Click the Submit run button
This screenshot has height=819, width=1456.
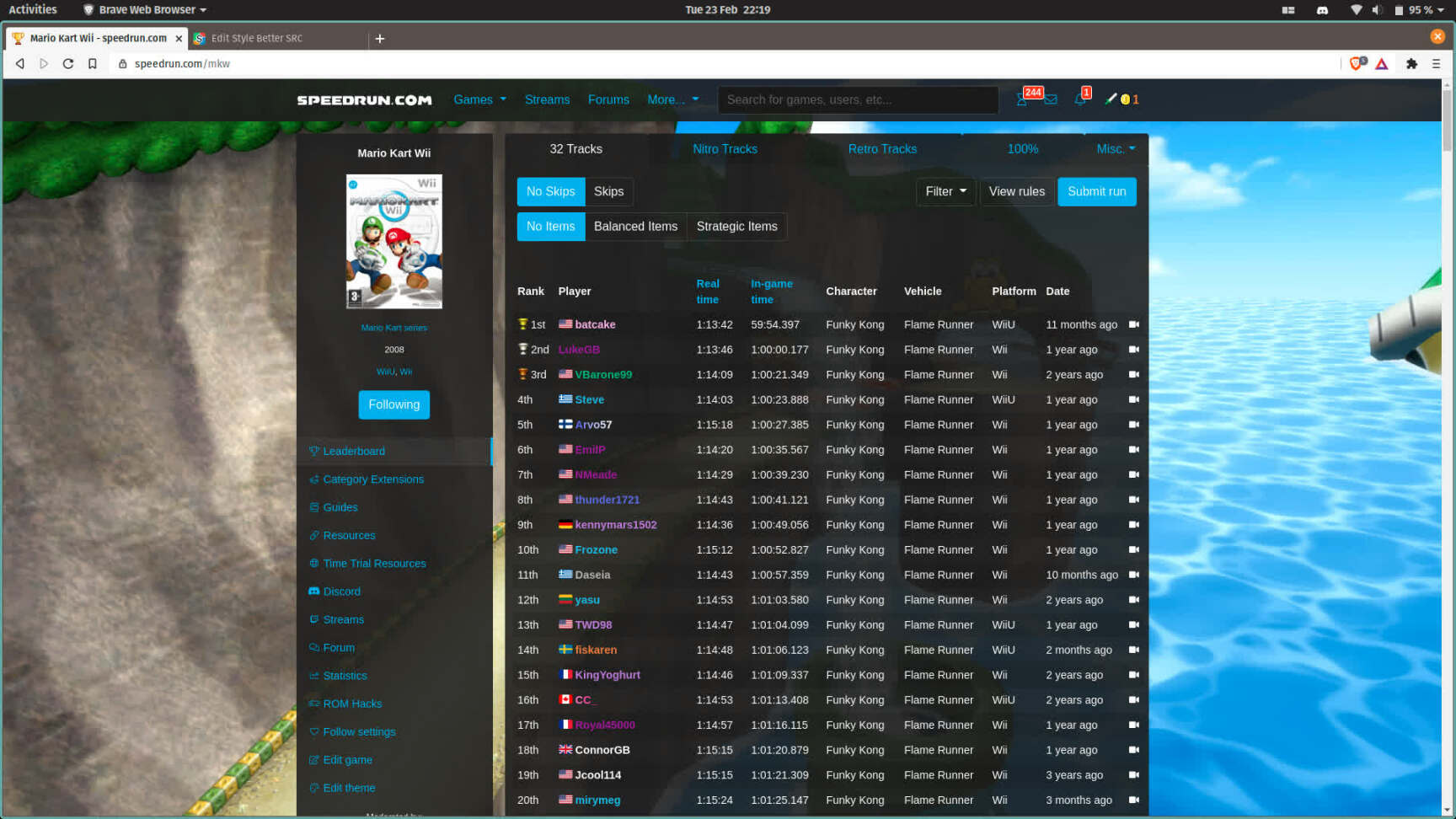(1097, 192)
